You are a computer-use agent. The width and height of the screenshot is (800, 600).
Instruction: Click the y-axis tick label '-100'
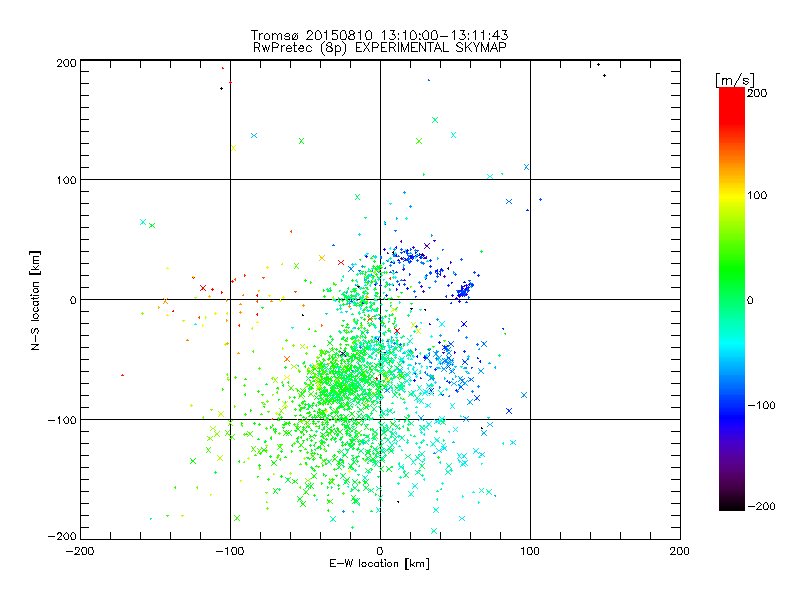point(62,420)
